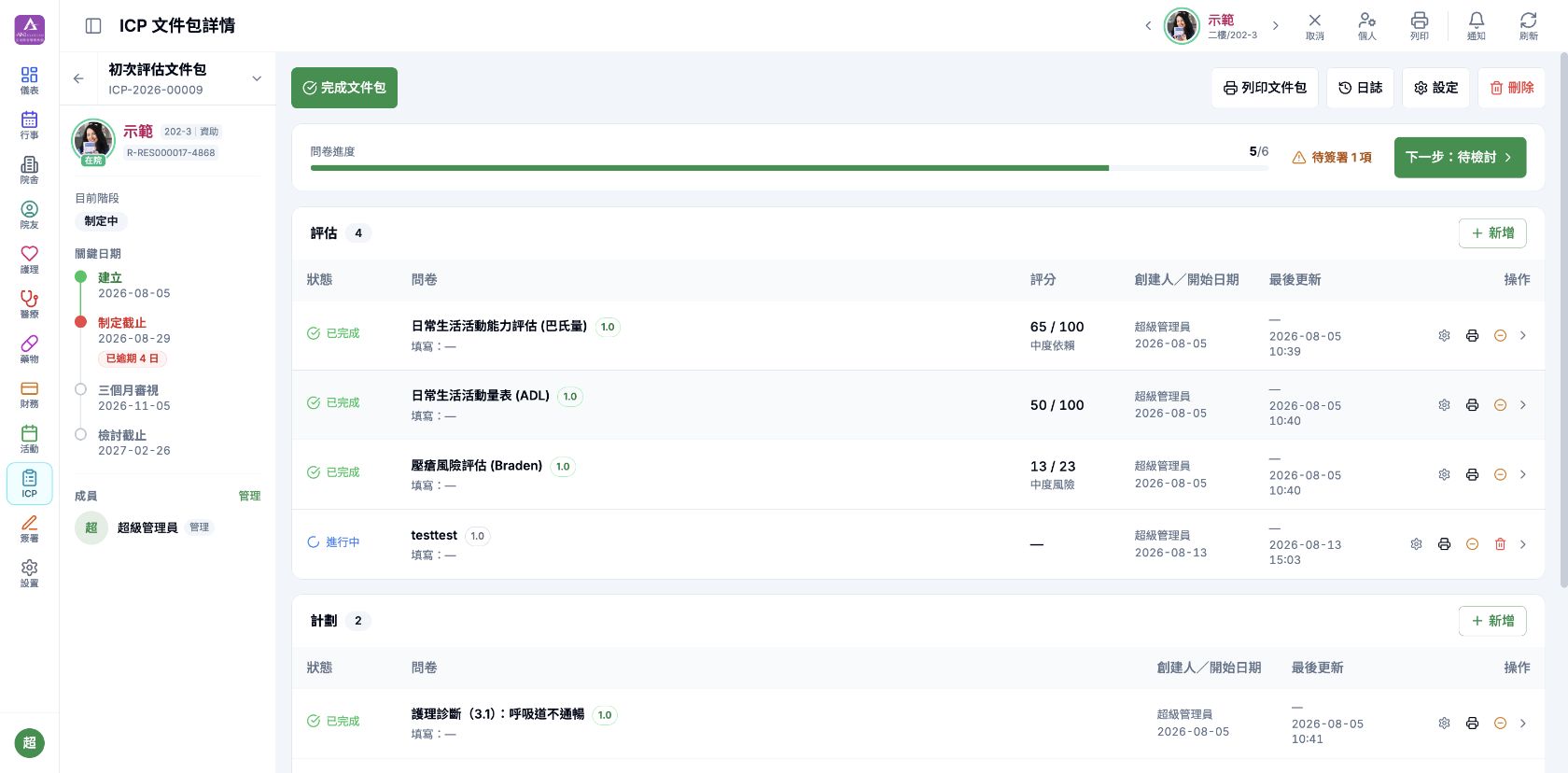Click 取消 X icon in header
Screen dimensions: 1568x773
click(1315, 26)
